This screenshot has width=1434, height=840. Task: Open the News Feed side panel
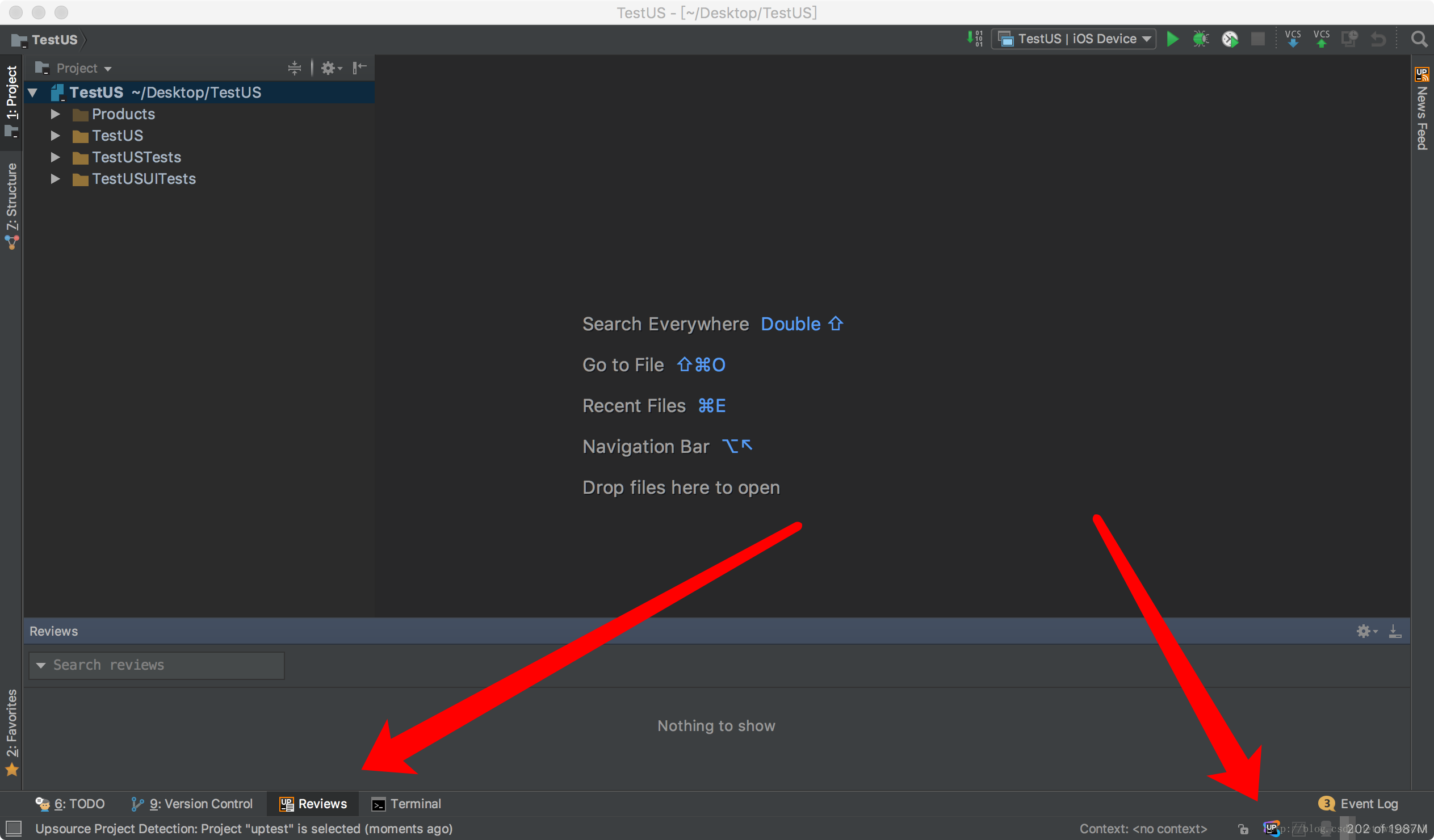click(1422, 109)
